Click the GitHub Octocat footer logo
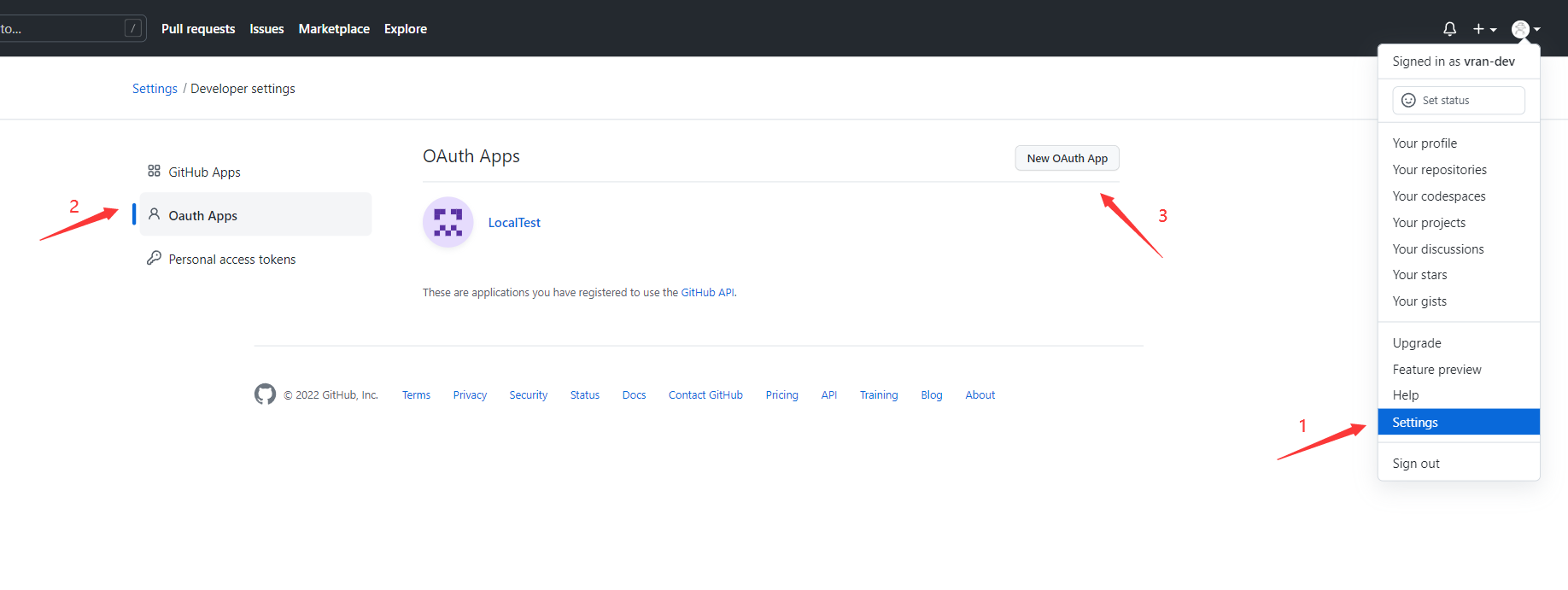This screenshot has width=1568, height=590. [x=265, y=394]
